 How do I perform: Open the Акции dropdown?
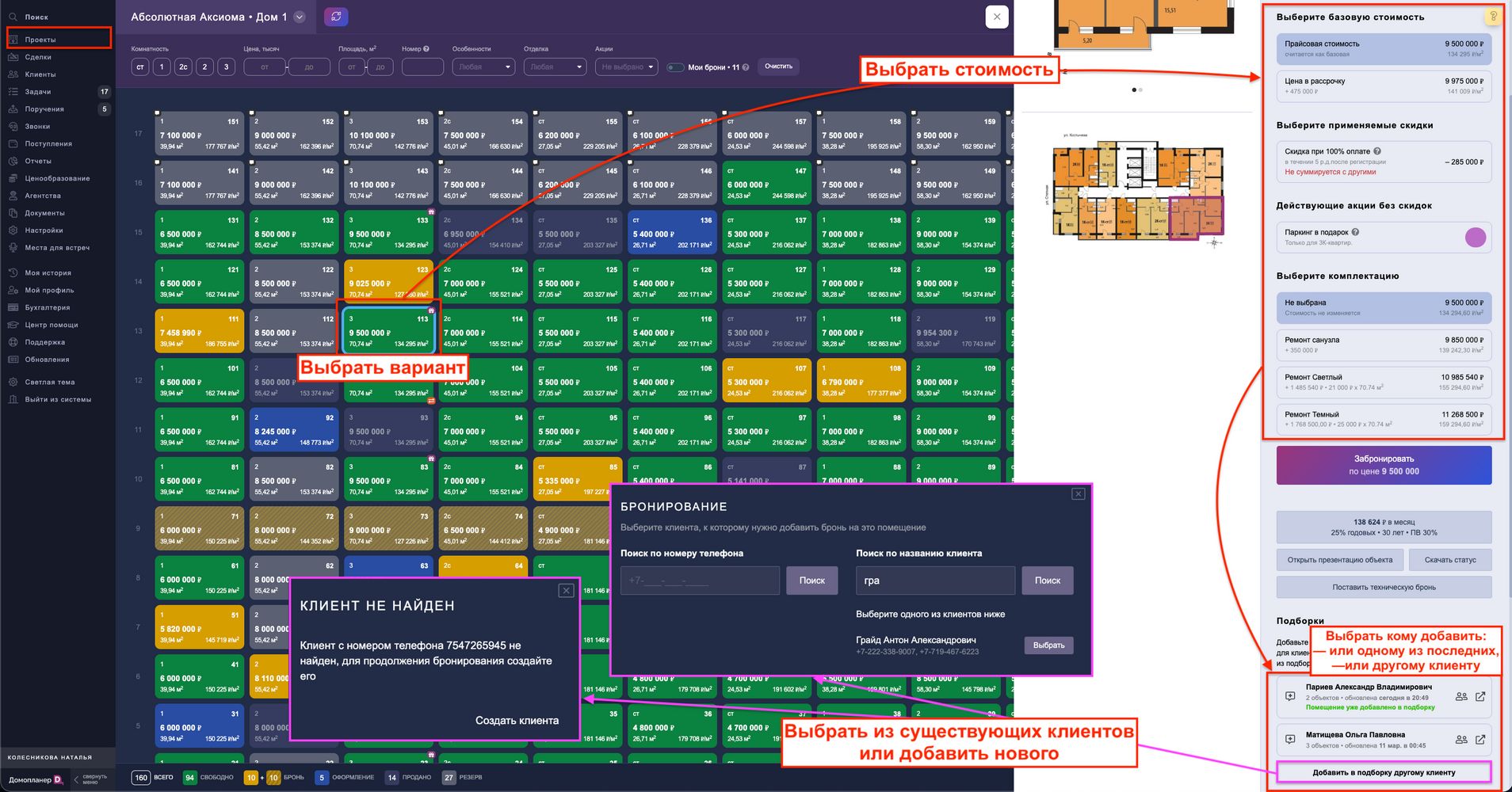point(626,67)
